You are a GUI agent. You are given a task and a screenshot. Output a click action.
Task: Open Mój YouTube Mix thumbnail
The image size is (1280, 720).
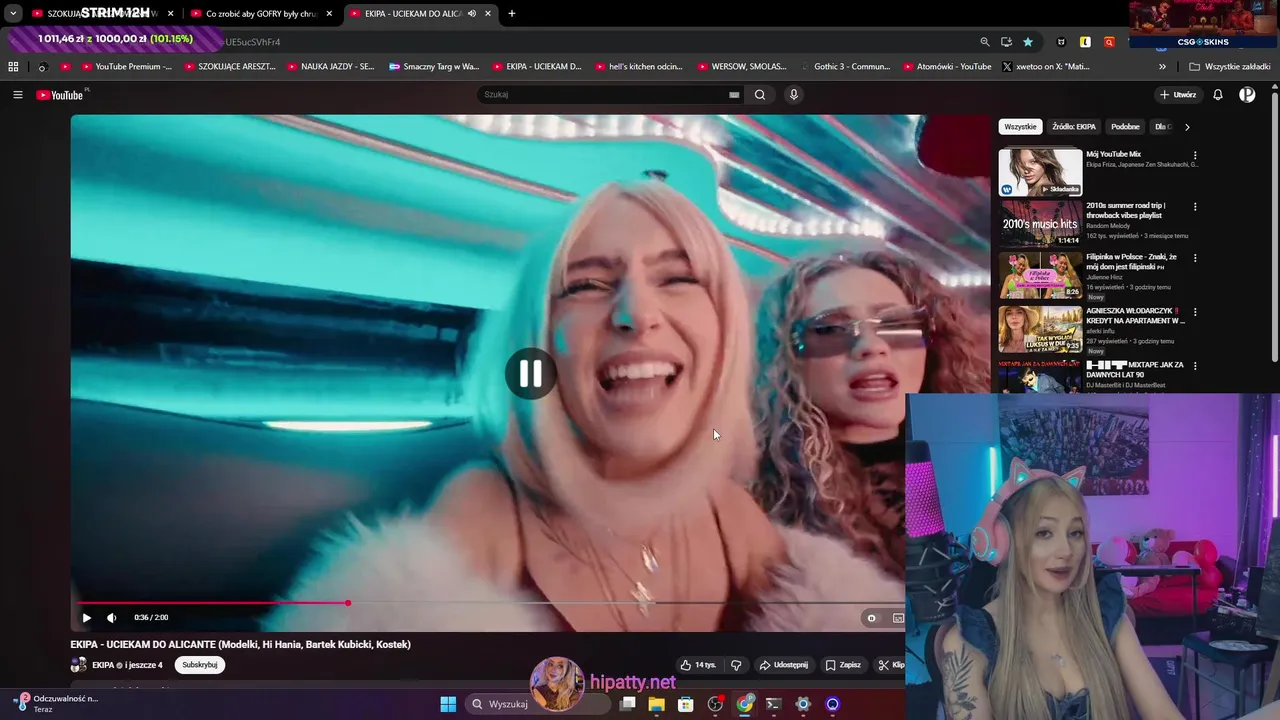pos(1040,172)
